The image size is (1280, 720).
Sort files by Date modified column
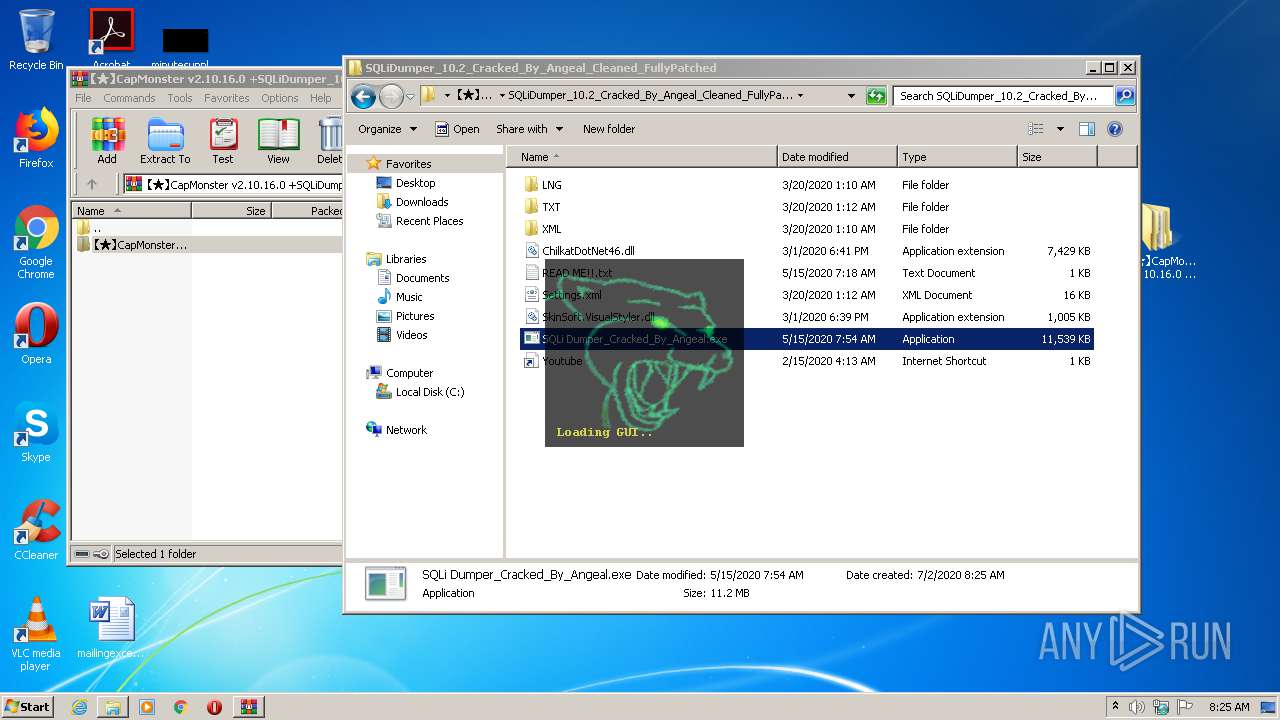pos(837,157)
